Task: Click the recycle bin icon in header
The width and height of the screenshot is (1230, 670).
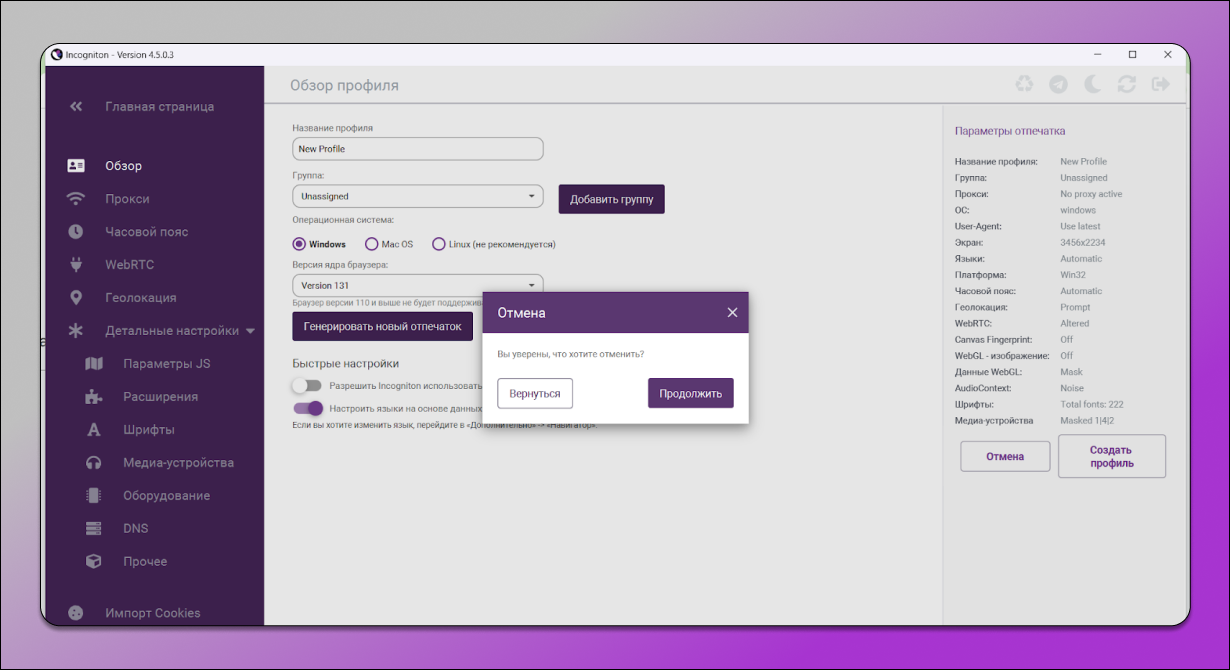Action: (1024, 85)
